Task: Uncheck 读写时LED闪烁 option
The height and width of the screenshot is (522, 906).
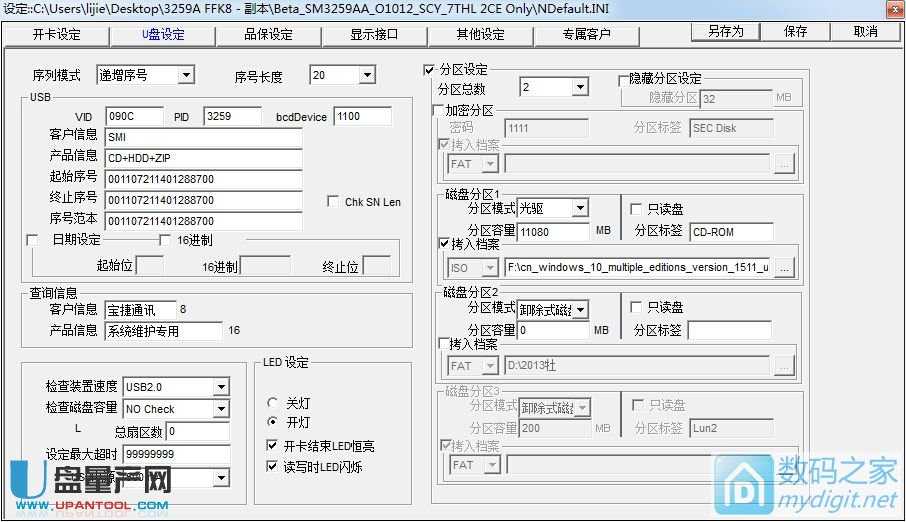Action: tap(273, 466)
